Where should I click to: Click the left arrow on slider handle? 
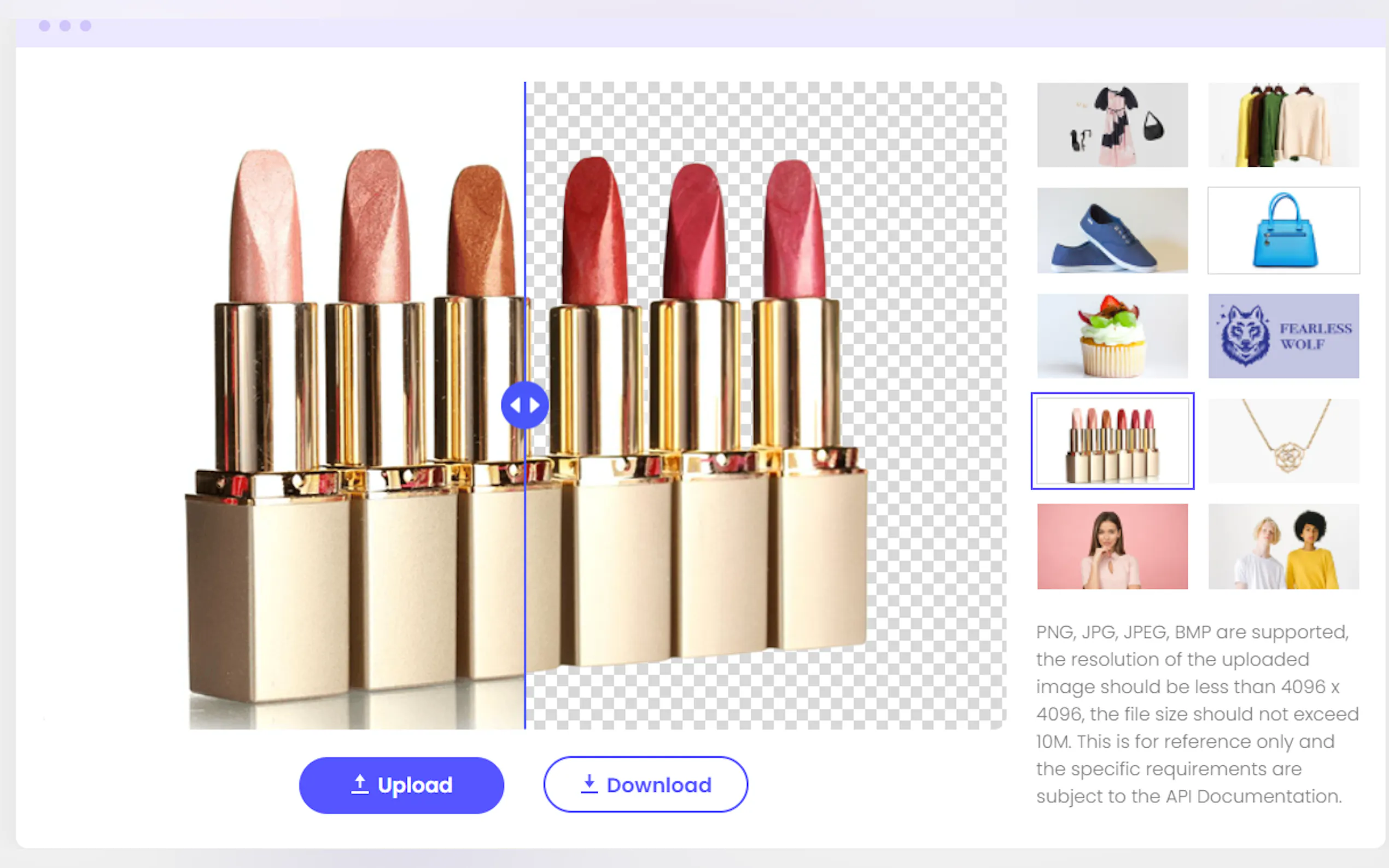point(515,405)
